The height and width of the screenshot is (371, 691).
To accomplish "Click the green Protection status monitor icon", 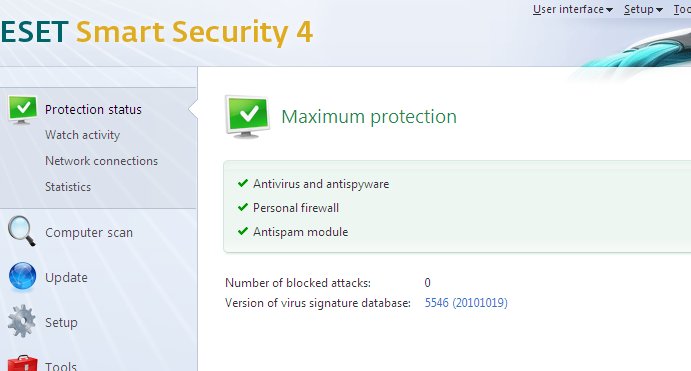I will (x=22, y=110).
